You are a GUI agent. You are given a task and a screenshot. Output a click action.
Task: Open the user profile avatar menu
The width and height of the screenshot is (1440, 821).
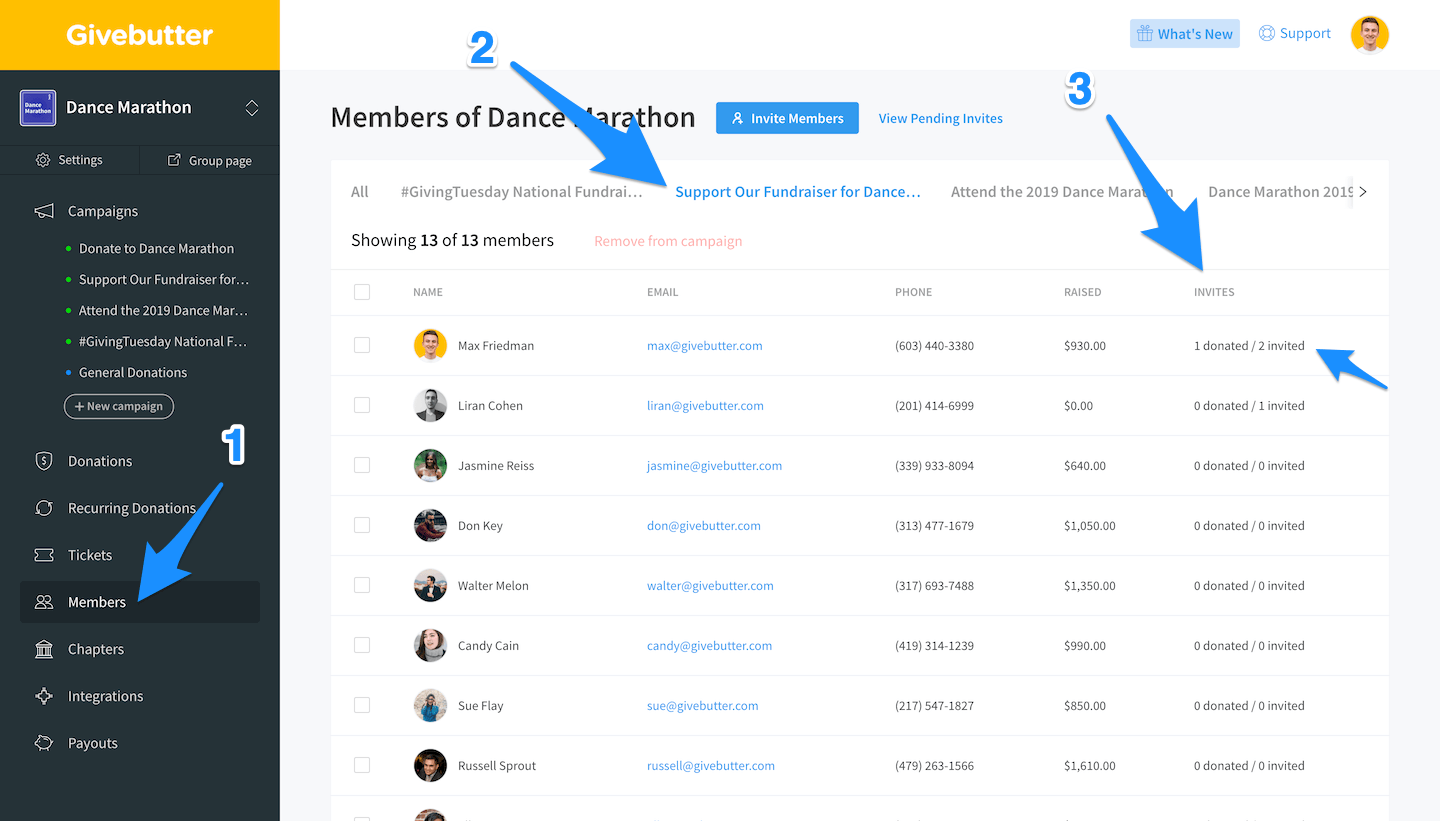point(1370,34)
